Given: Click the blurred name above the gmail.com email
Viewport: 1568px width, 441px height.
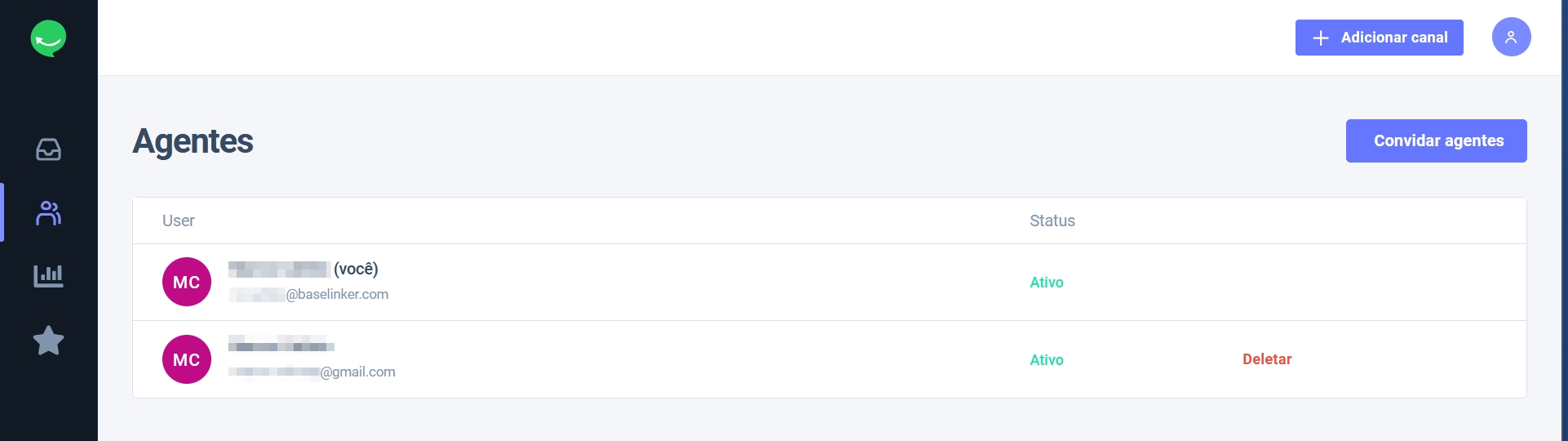Looking at the screenshot, I should click(x=281, y=345).
